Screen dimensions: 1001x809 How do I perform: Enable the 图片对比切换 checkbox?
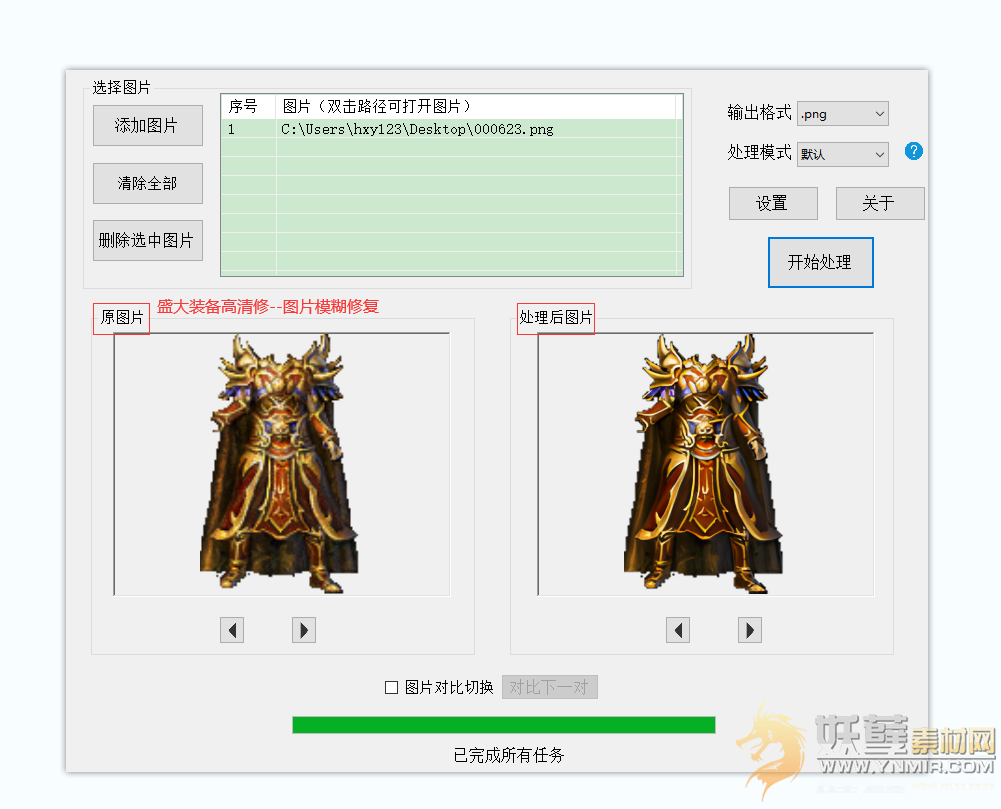(391, 687)
